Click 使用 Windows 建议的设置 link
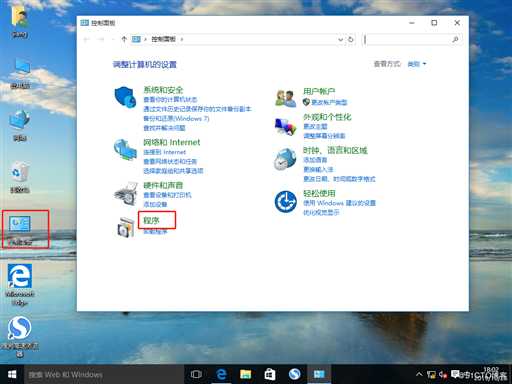Image resolution: width=512 pixels, height=384 pixels. tap(339, 203)
